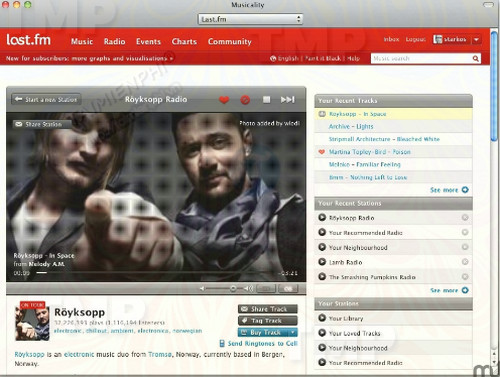
Task: Remove Your Neighbourhood from recent stations
Action: [465, 247]
